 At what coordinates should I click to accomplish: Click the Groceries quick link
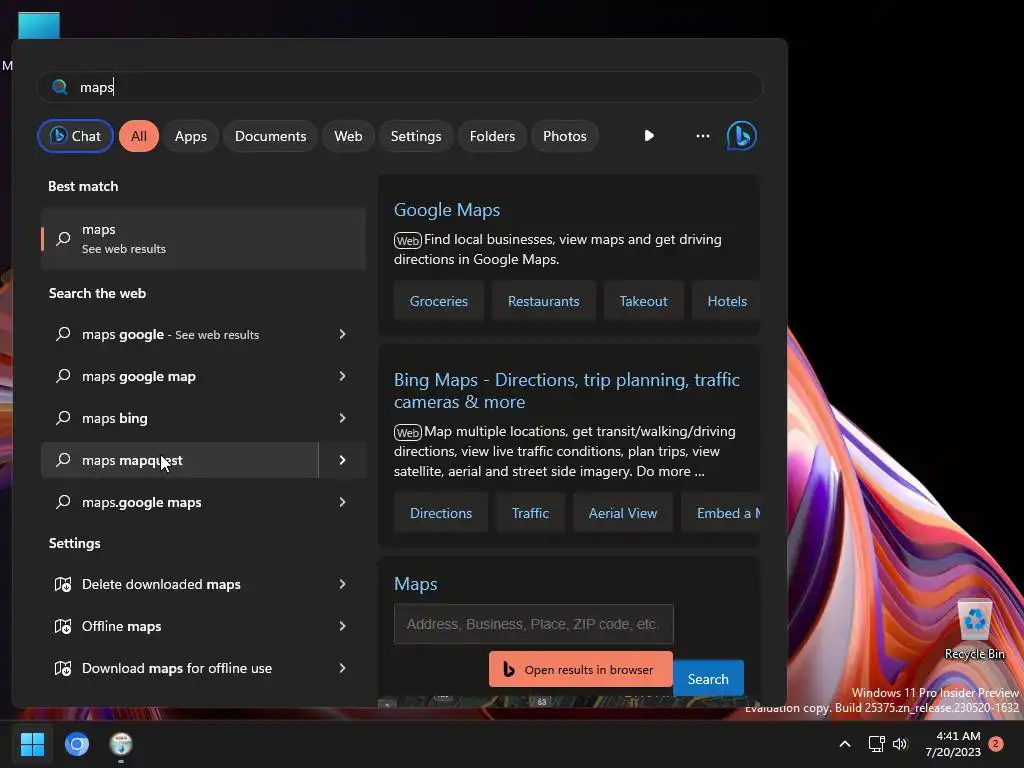[x=439, y=301]
